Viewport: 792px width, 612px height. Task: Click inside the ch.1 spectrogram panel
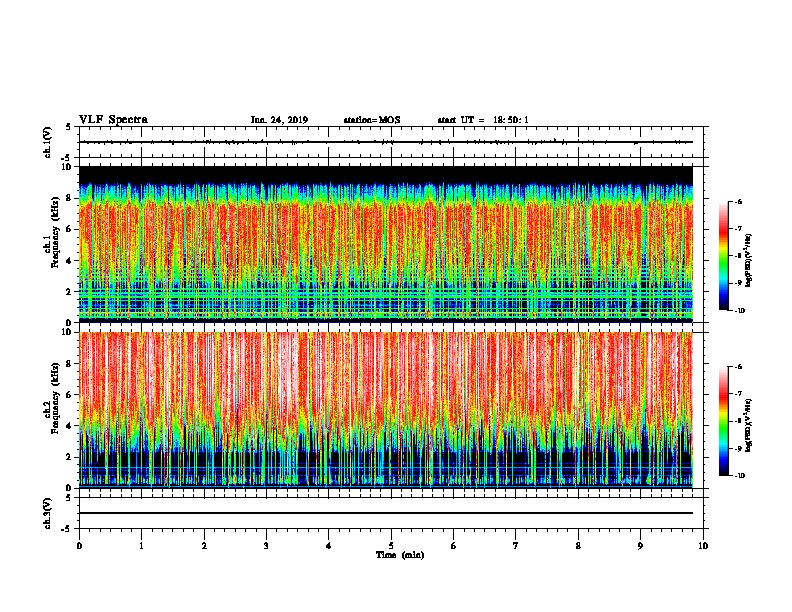pyautogui.click(x=386, y=244)
